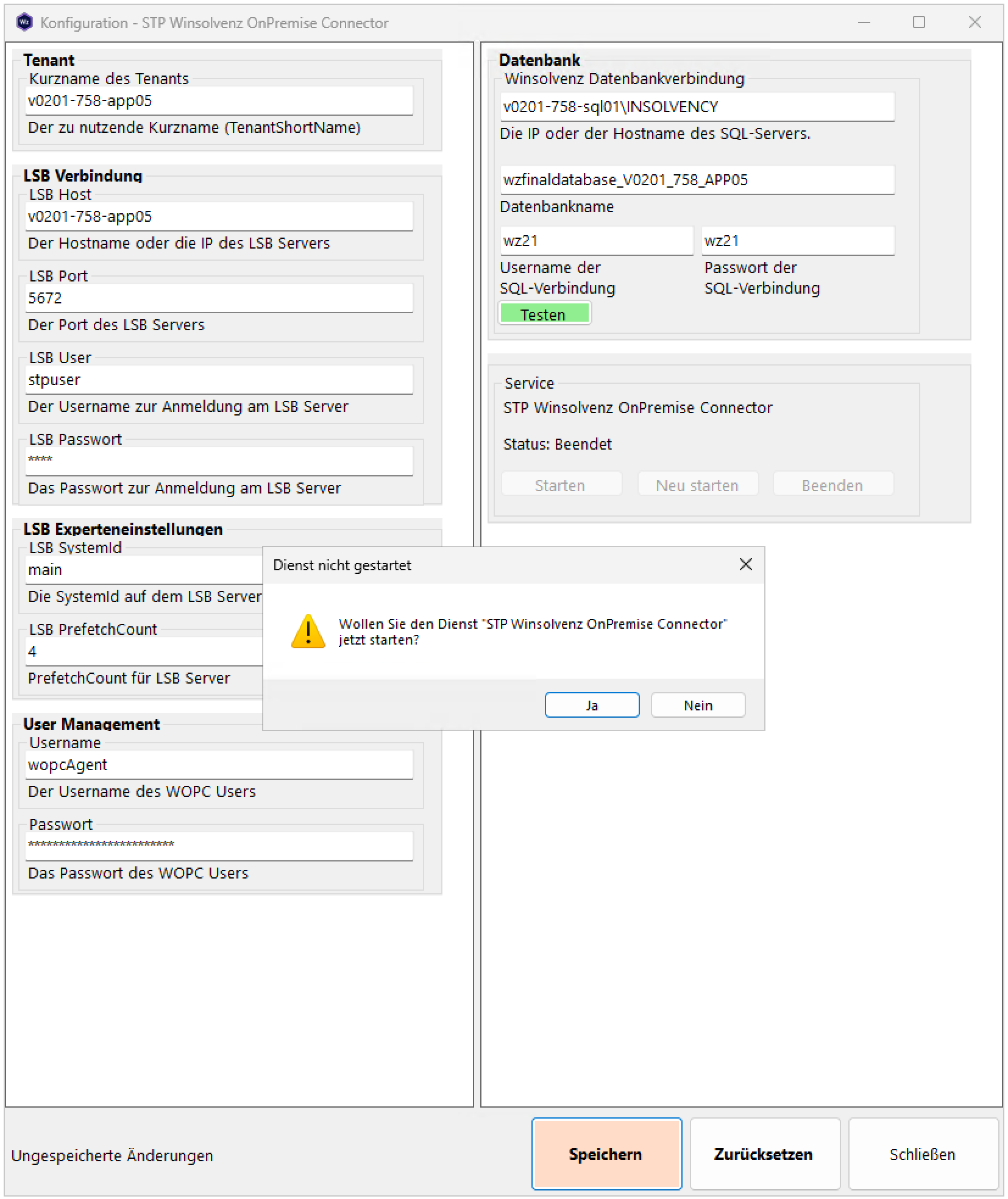Focus the Datenbankname field wzfinaldatabase_V0201_758_APP05
Screen dimensions: 1008x1199
pyautogui.click(x=697, y=180)
